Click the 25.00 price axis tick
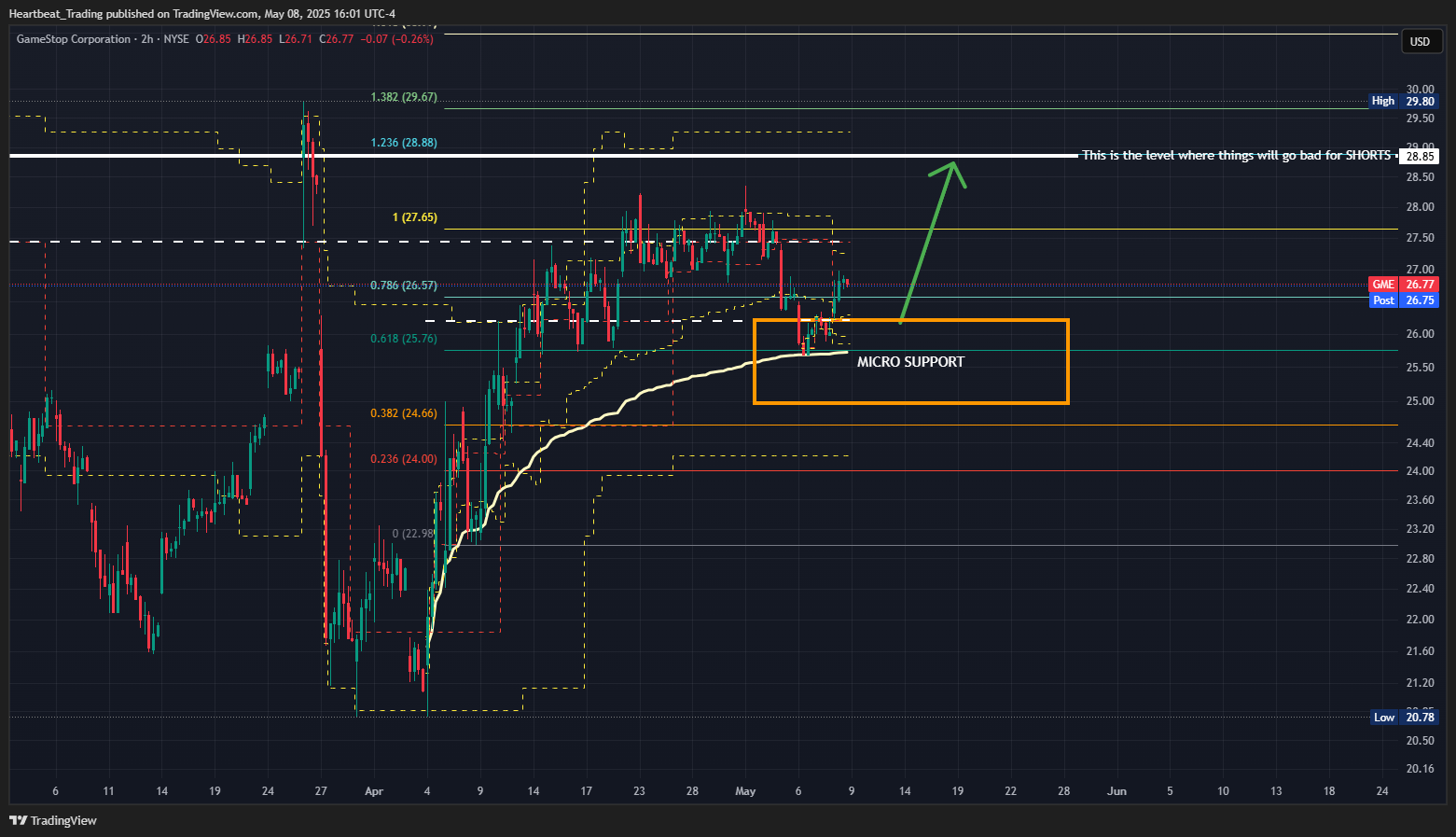This screenshot has width=1456, height=837. coord(1421,401)
